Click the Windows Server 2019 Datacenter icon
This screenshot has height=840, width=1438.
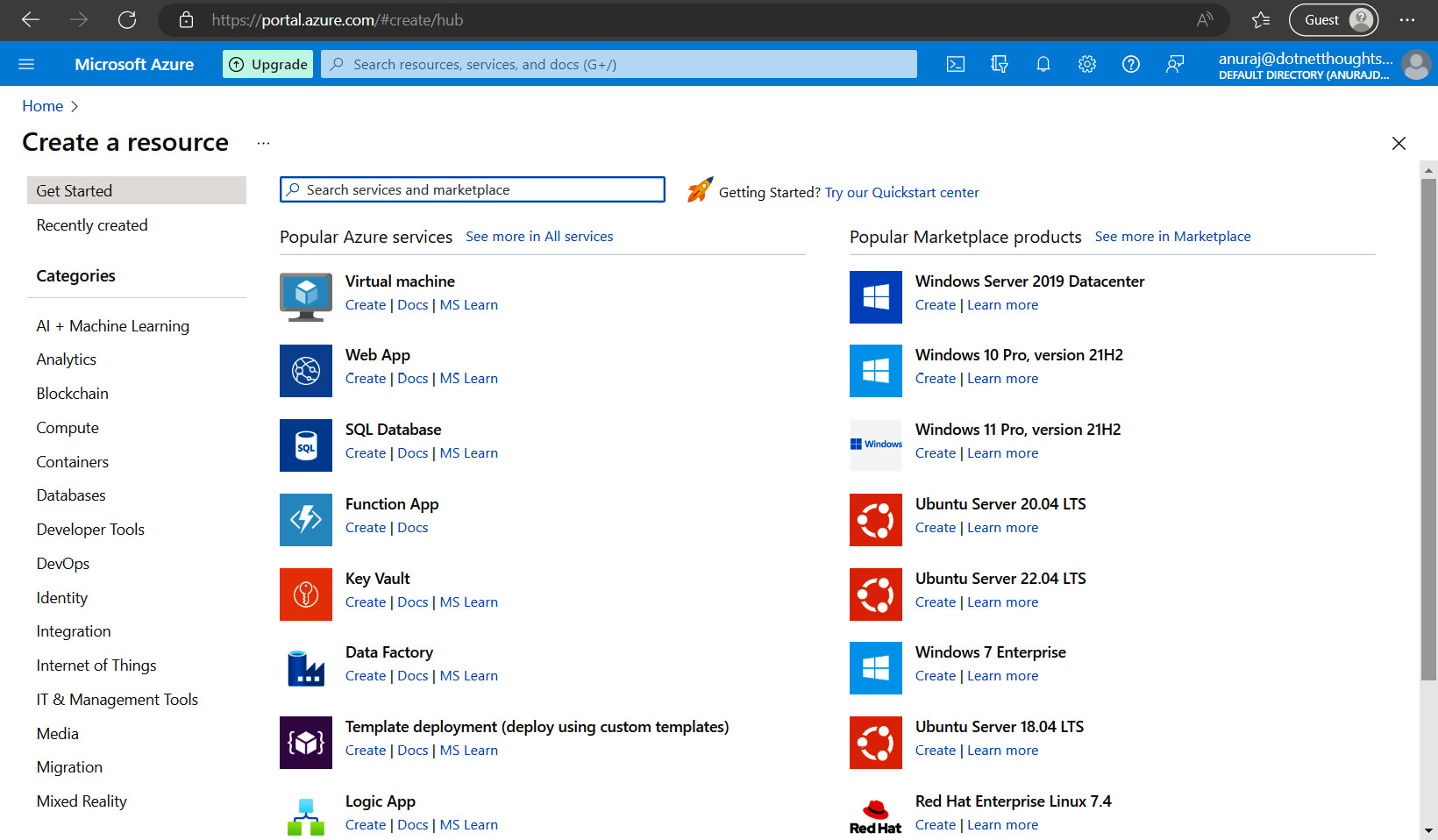(876, 297)
